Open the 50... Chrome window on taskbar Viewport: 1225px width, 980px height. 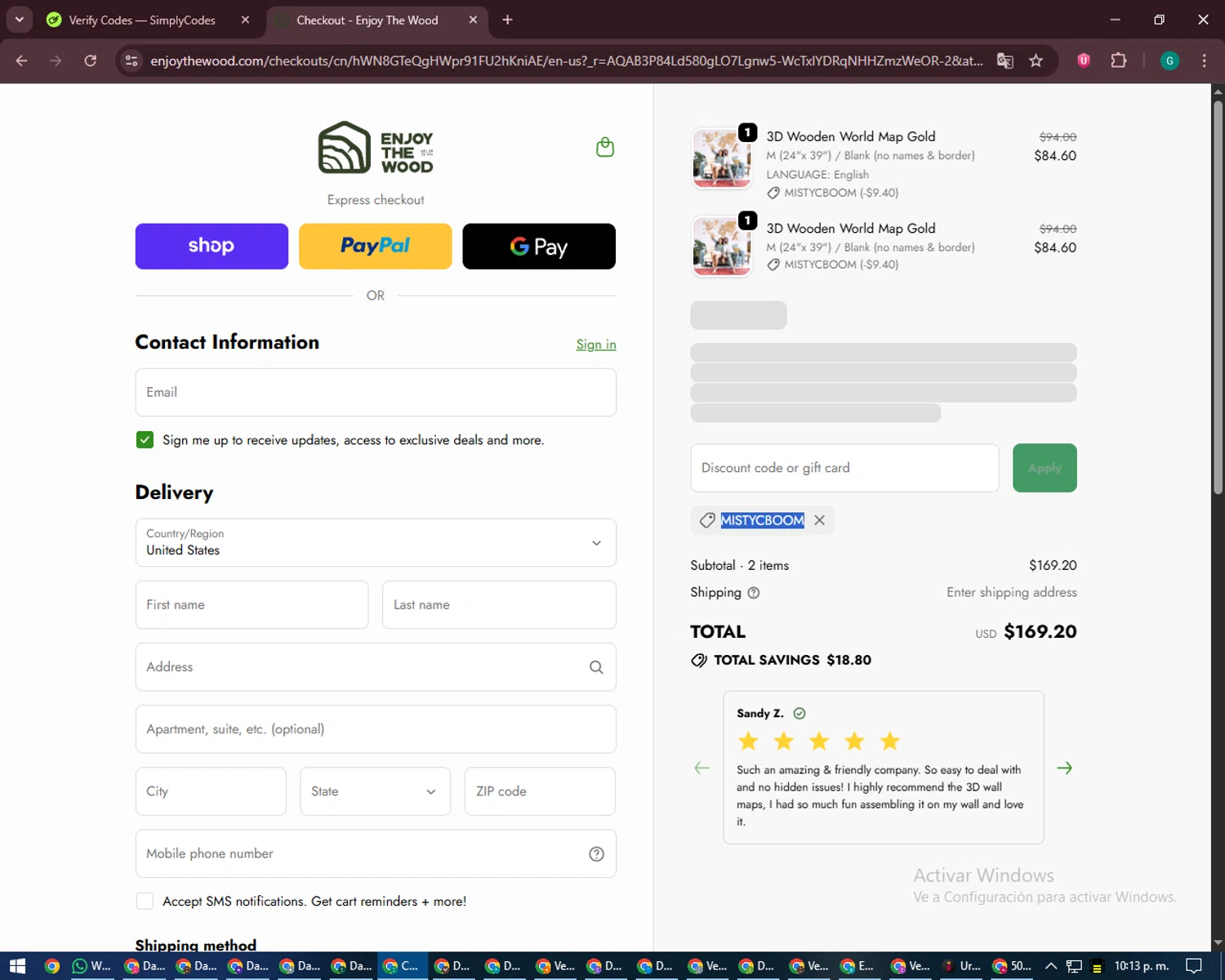pos(1011,966)
